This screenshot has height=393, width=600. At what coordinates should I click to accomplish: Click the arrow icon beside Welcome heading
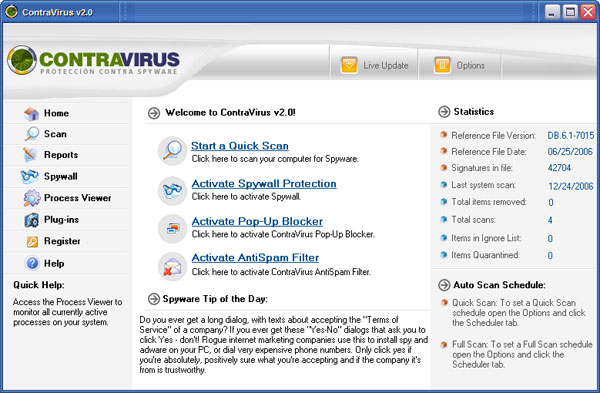point(154,113)
